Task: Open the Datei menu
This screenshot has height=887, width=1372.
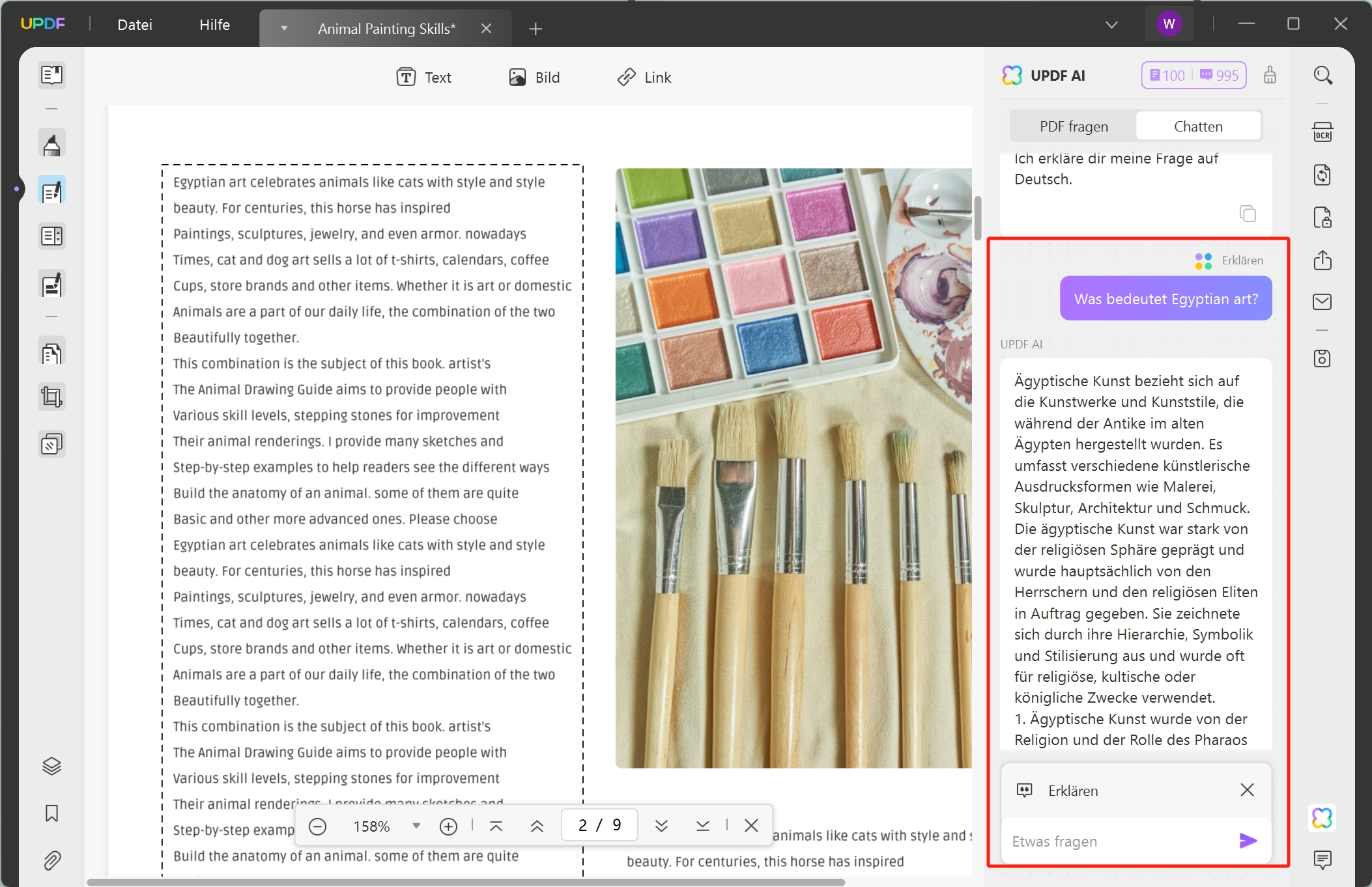Action: tap(135, 25)
